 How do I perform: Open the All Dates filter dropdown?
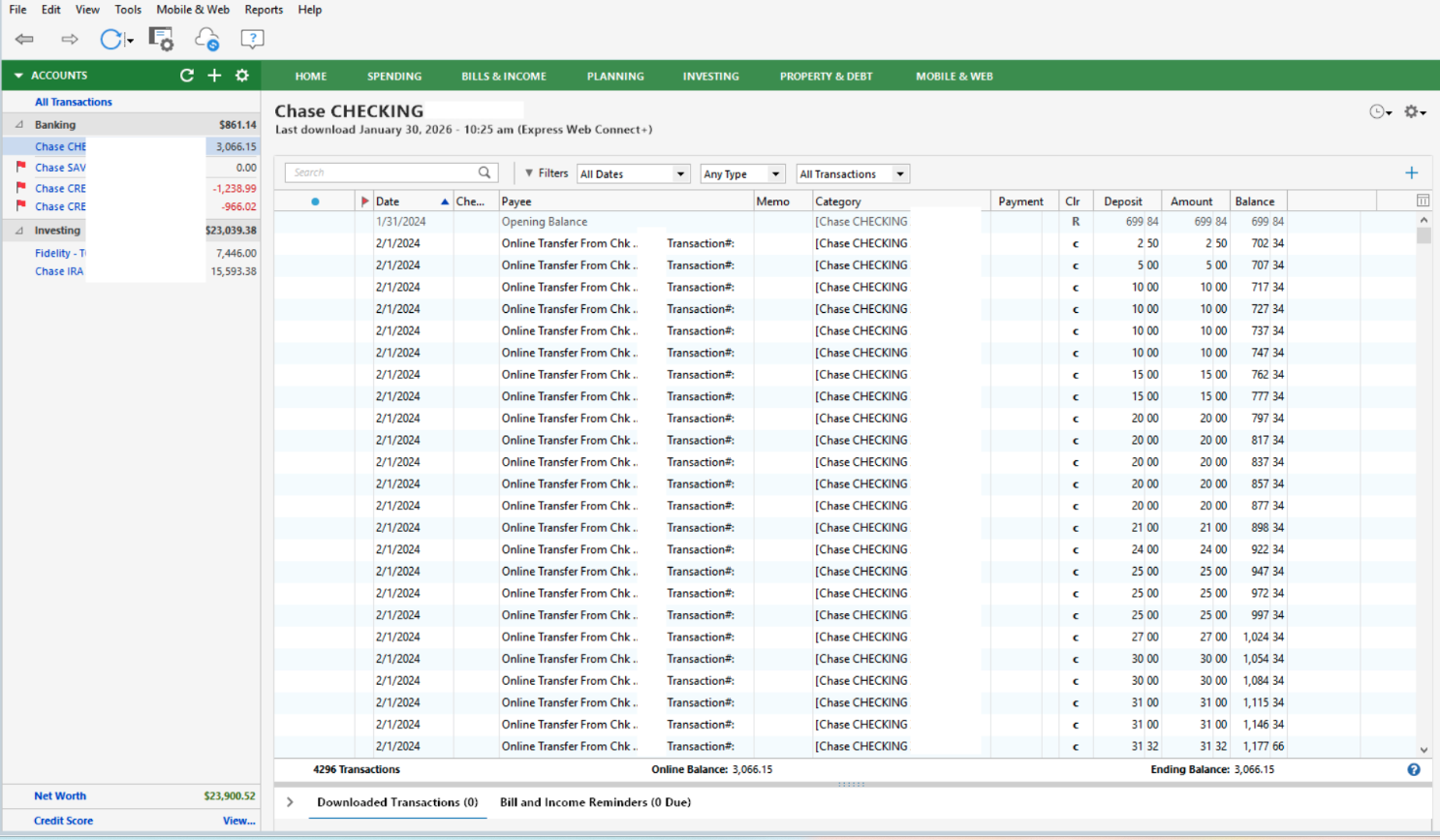(x=633, y=174)
